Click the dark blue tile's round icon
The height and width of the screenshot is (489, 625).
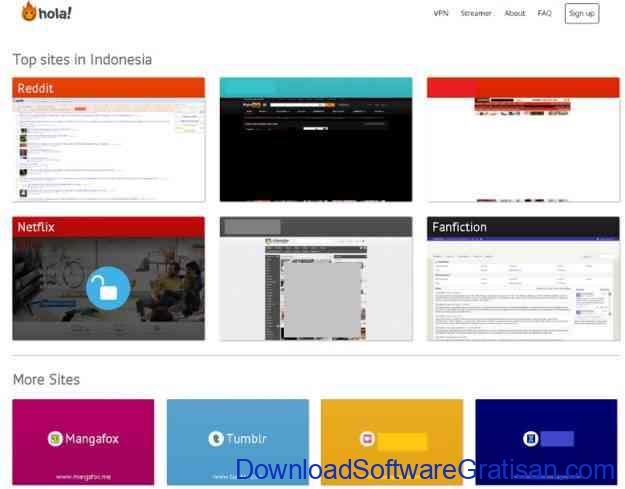click(x=531, y=439)
